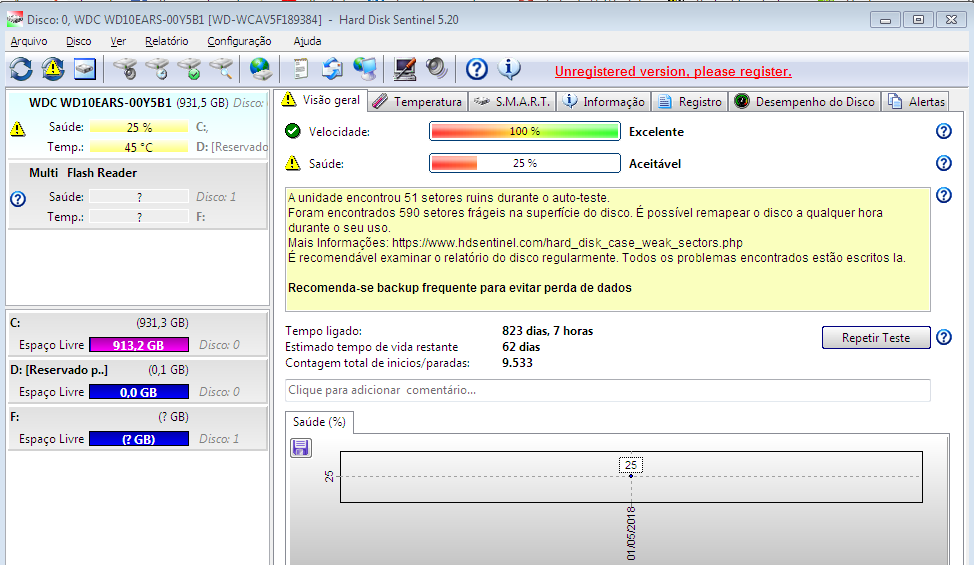Open the Ajuda menu
The image size is (974, 565).
click(x=307, y=41)
